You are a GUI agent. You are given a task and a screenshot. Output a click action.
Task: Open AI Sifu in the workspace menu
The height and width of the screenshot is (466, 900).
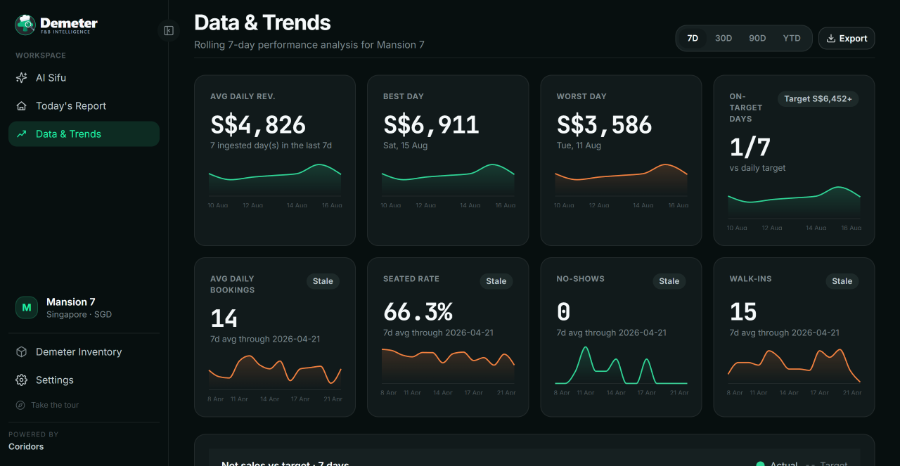[84, 77]
